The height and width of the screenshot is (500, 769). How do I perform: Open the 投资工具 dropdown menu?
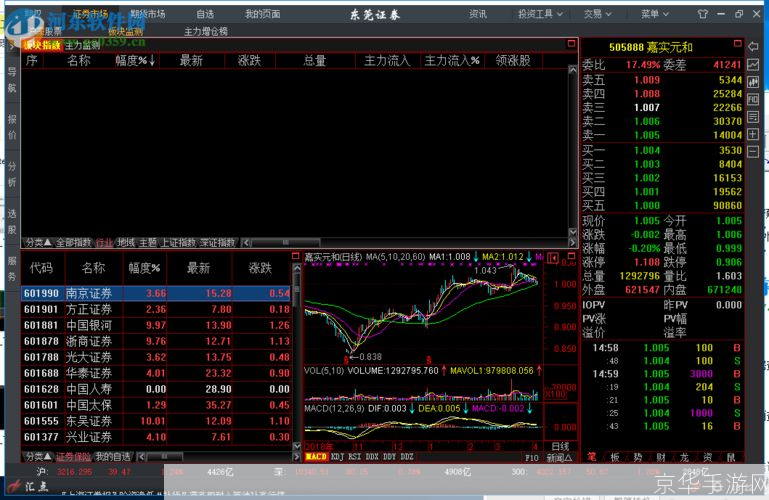(x=540, y=14)
